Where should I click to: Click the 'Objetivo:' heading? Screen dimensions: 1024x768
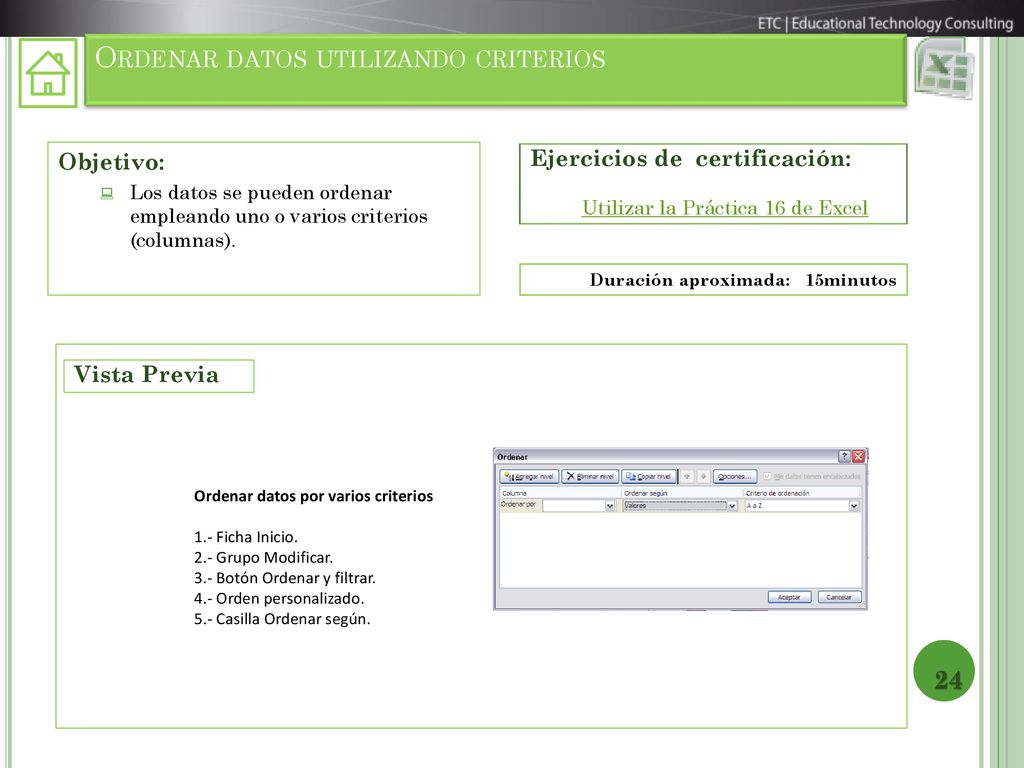[112, 162]
